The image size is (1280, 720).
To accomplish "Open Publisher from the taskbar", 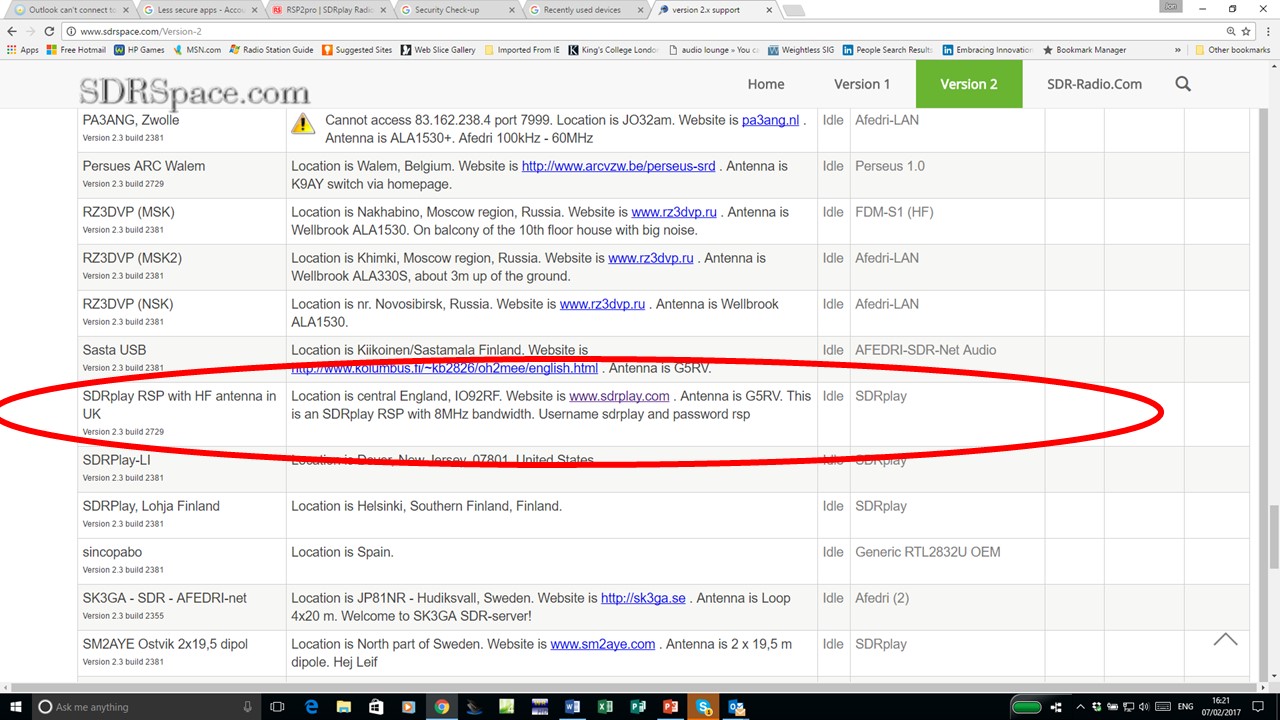I will coord(637,707).
